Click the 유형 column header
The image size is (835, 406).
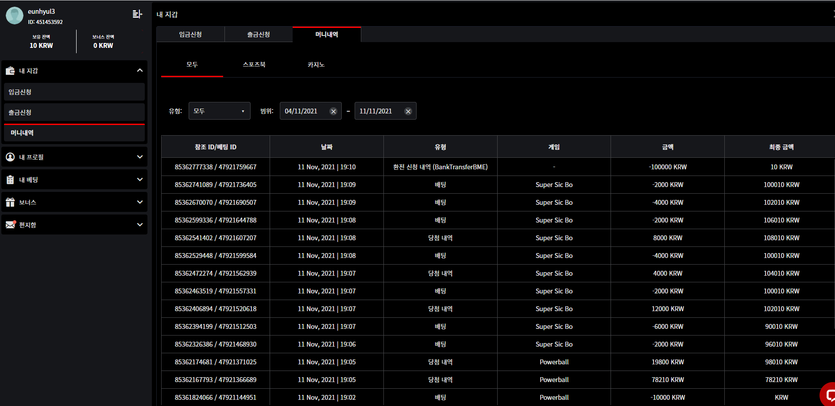click(x=440, y=147)
